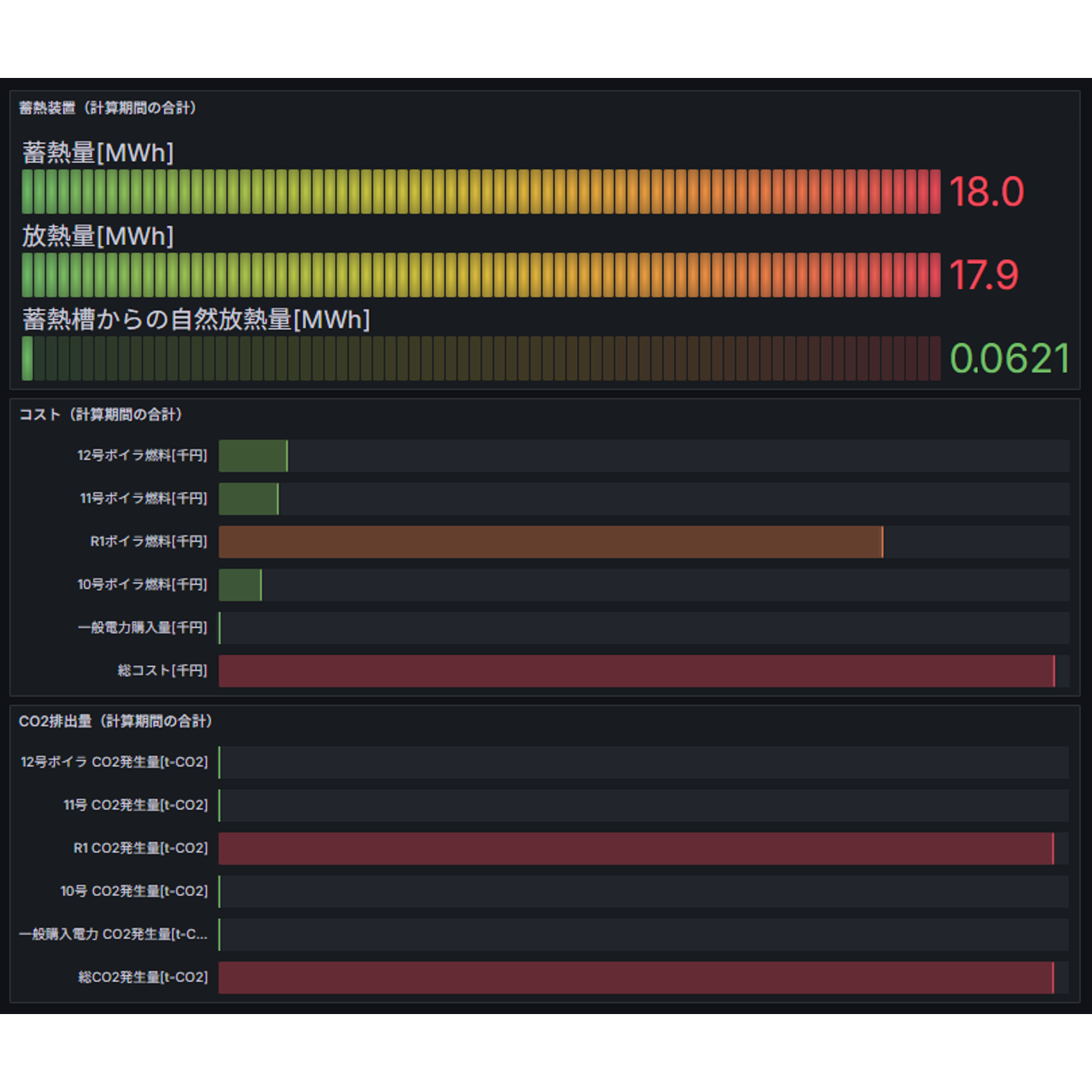Select the 17.9 value reading
This screenshot has height=1092, width=1092.
point(984,275)
